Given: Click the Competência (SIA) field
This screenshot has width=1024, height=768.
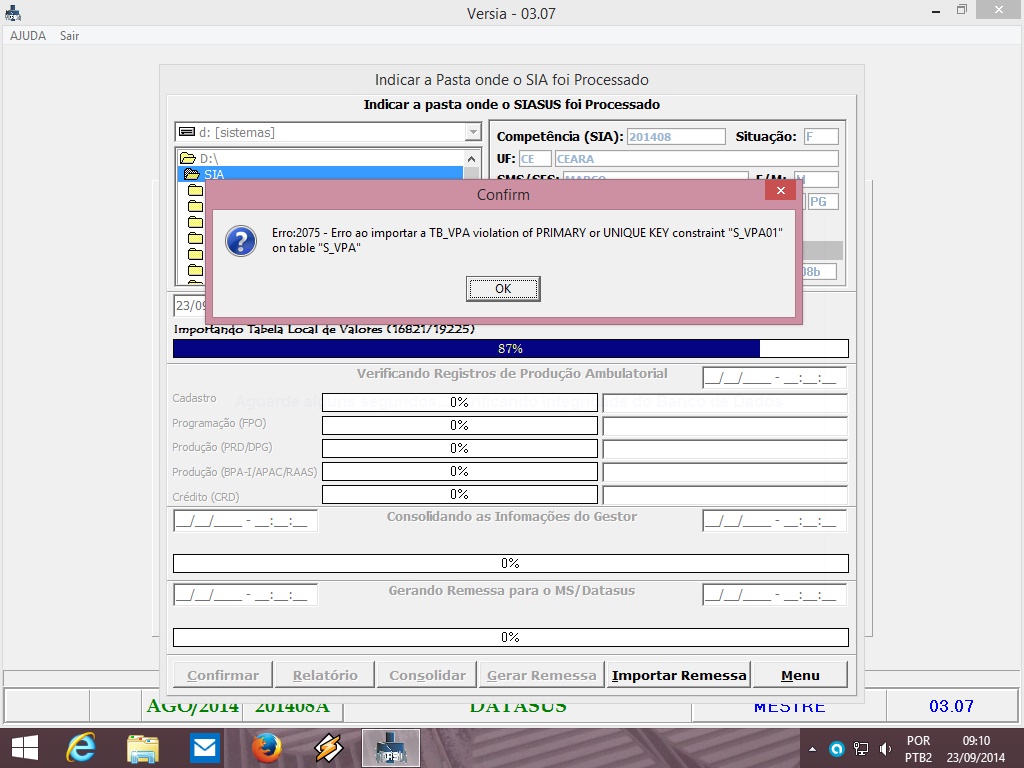Looking at the screenshot, I should (676, 137).
